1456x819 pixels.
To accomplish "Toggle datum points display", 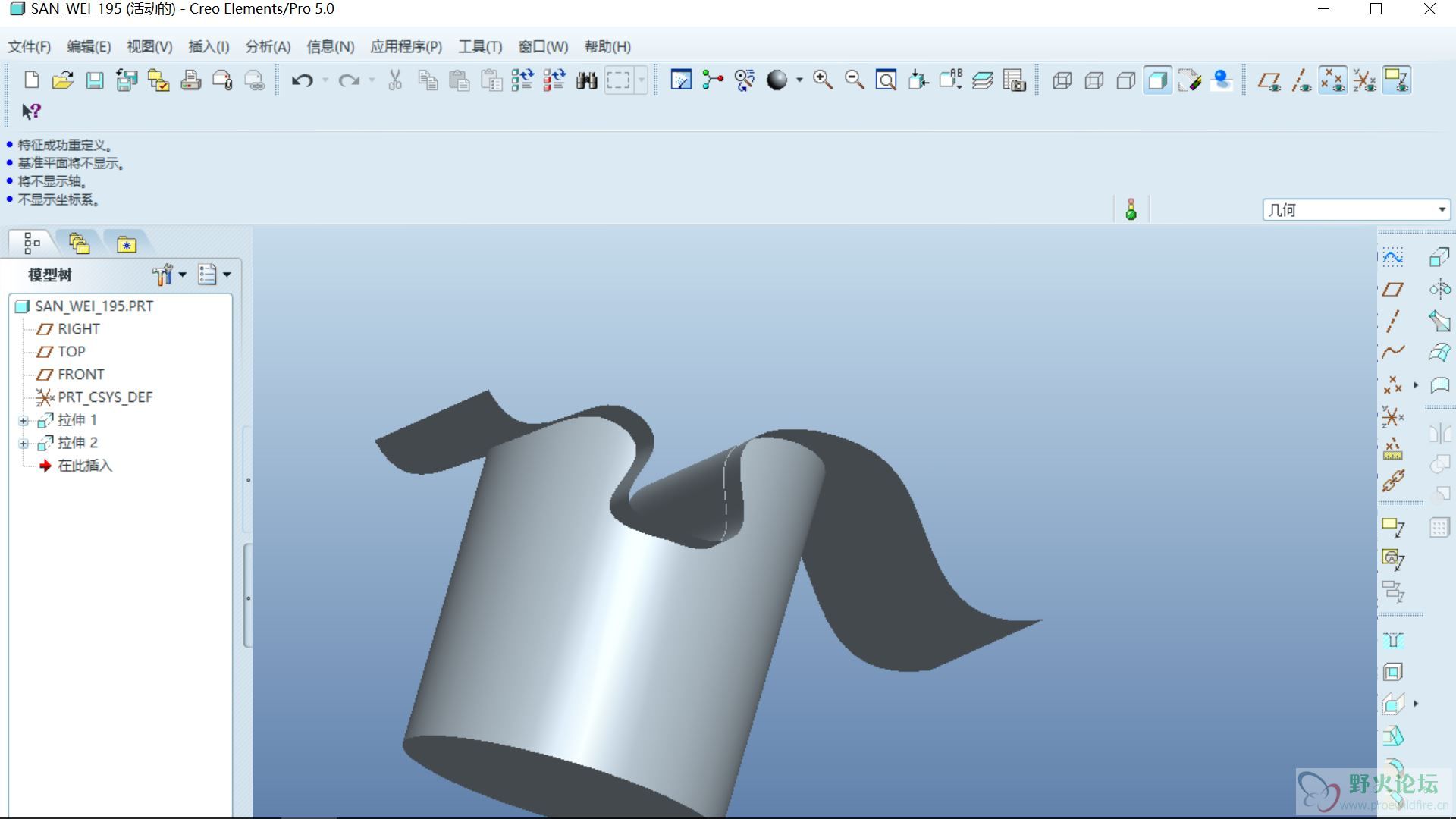I will click(x=1332, y=80).
